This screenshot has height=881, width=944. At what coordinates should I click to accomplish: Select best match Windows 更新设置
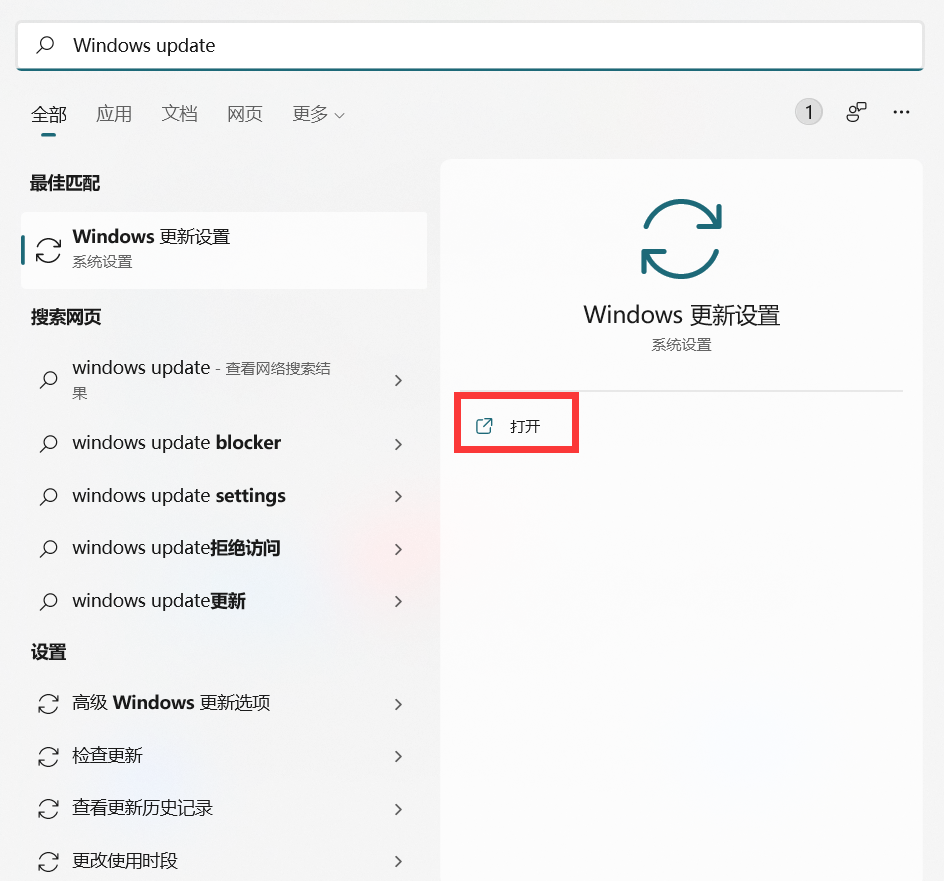[x=224, y=250]
